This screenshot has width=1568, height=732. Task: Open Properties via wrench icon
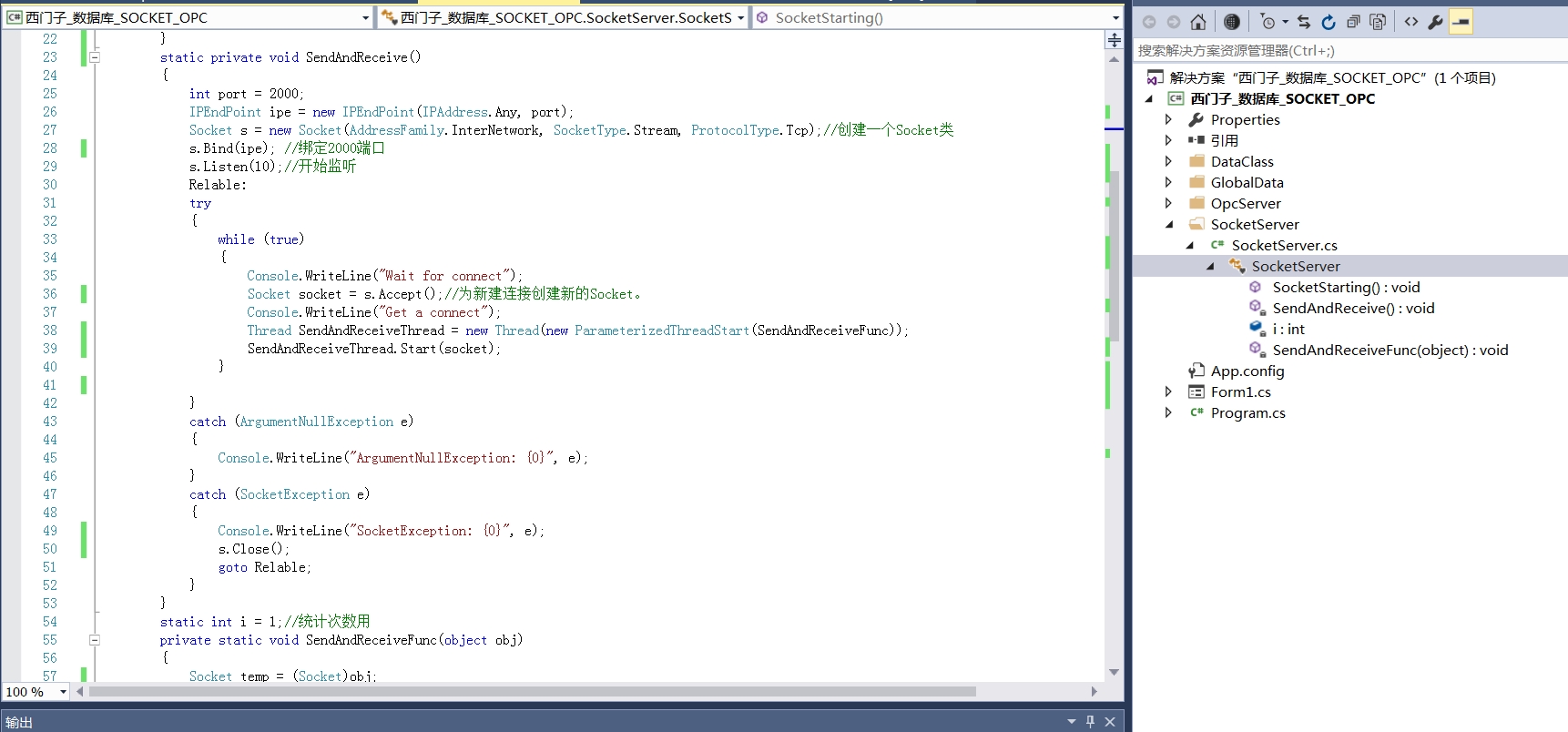coord(1435,22)
